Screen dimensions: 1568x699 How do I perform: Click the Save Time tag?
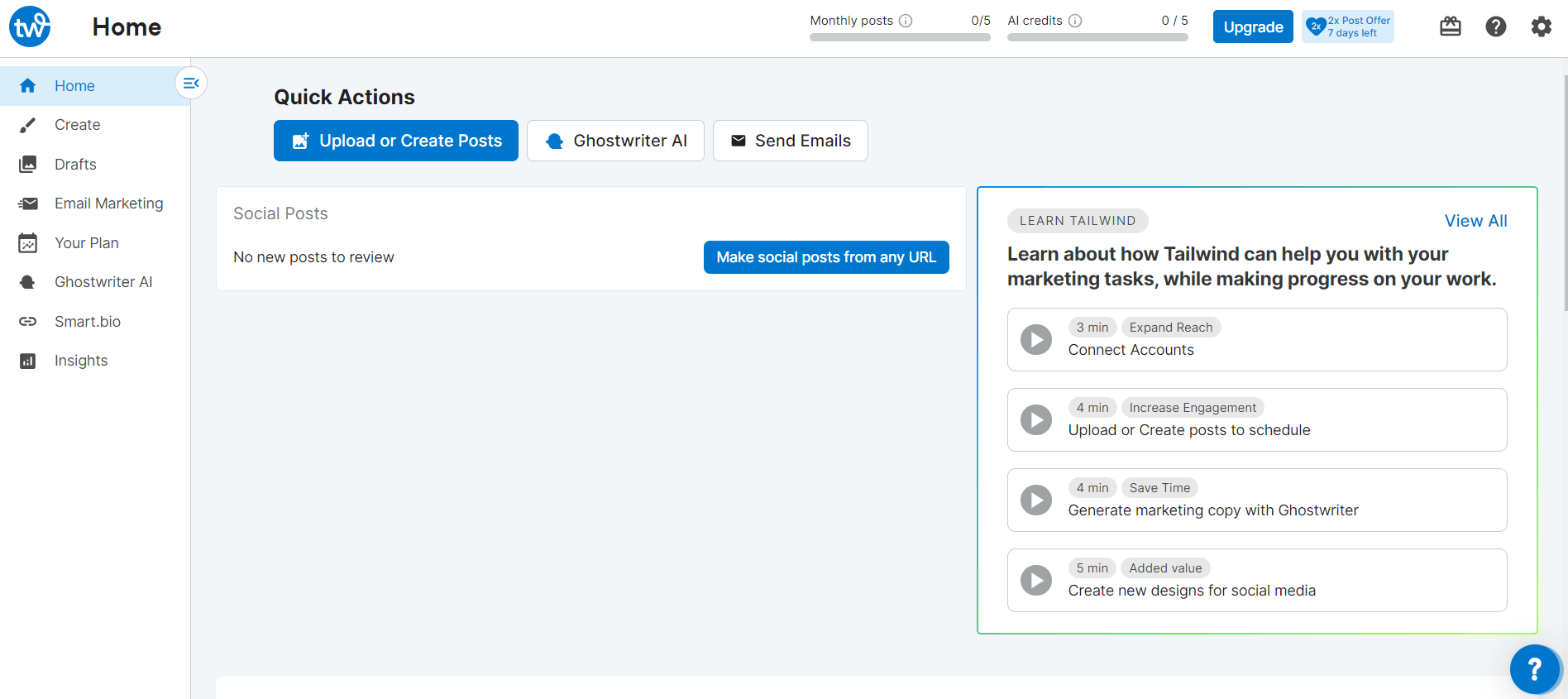(1160, 488)
